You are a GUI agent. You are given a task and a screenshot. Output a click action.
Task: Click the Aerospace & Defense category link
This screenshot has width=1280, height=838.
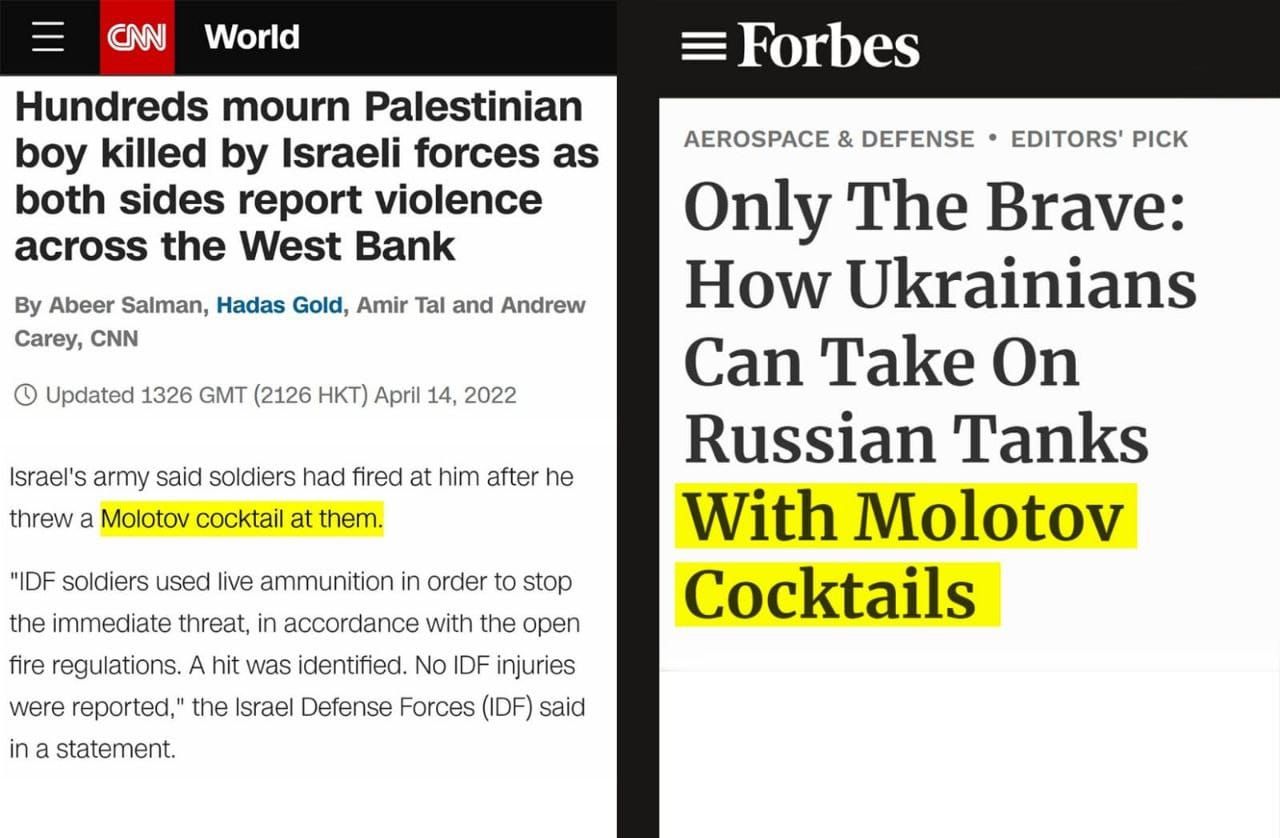coord(828,139)
